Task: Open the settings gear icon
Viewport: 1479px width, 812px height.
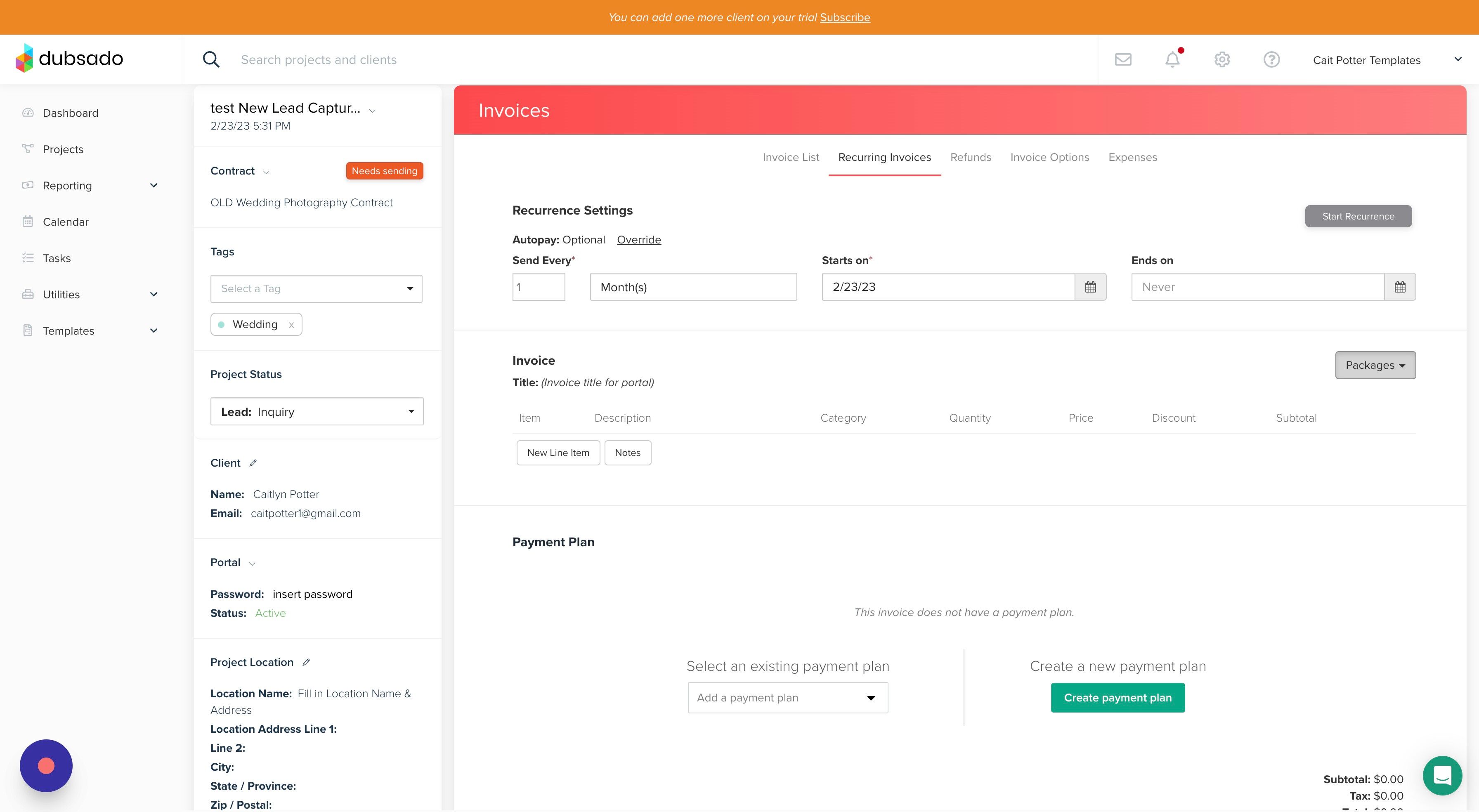Action: click(x=1222, y=60)
